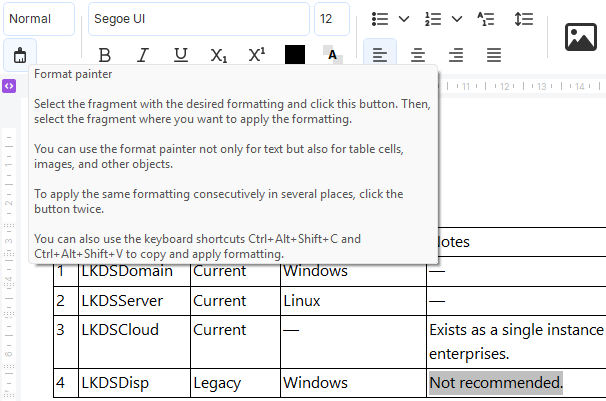The height and width of the screenshot is (401, 606).
Task: Click the LKDSCloud table cell
Action: (x=134, y=342)
